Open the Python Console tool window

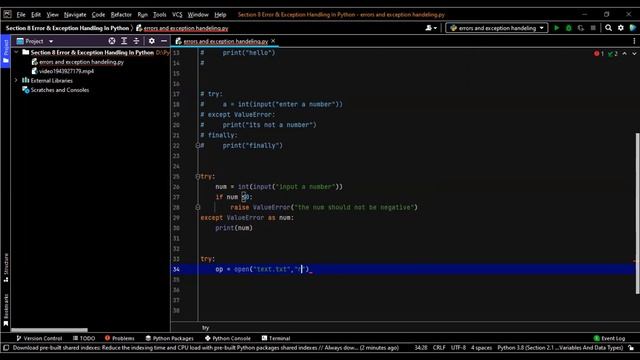(228, 338)
